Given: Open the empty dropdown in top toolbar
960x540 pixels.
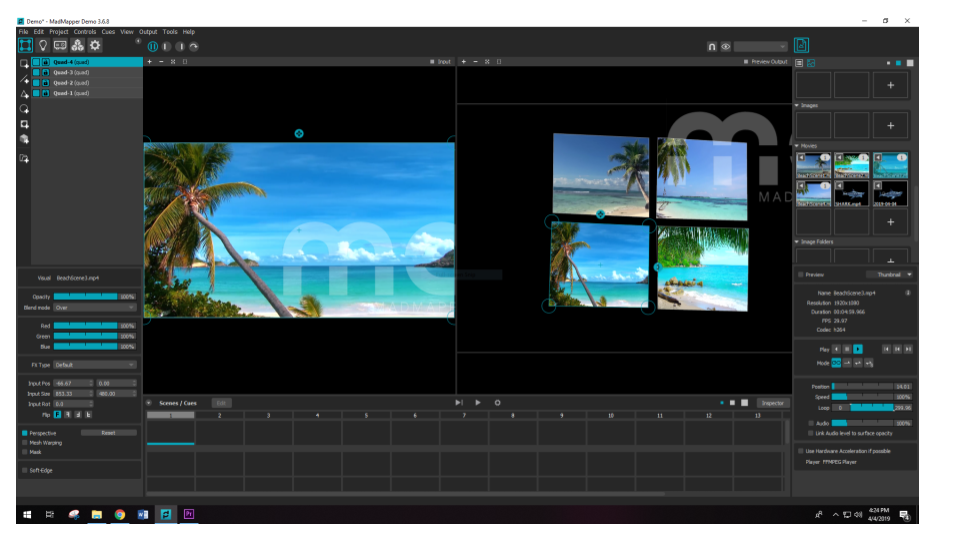Looking at the screenshot, I should click(x=760, y=47).
